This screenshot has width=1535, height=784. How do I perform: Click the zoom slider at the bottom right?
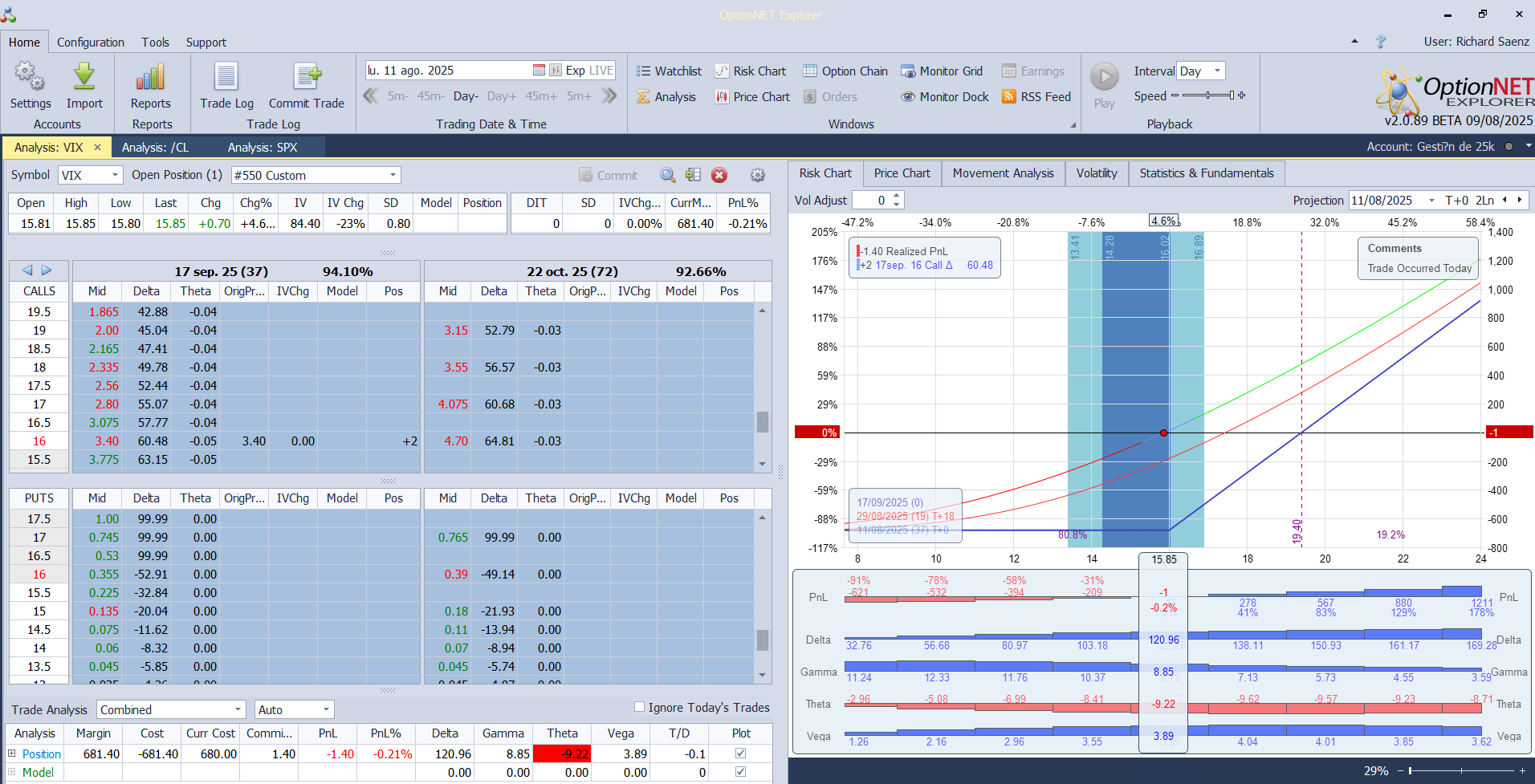click(1461, 771)
